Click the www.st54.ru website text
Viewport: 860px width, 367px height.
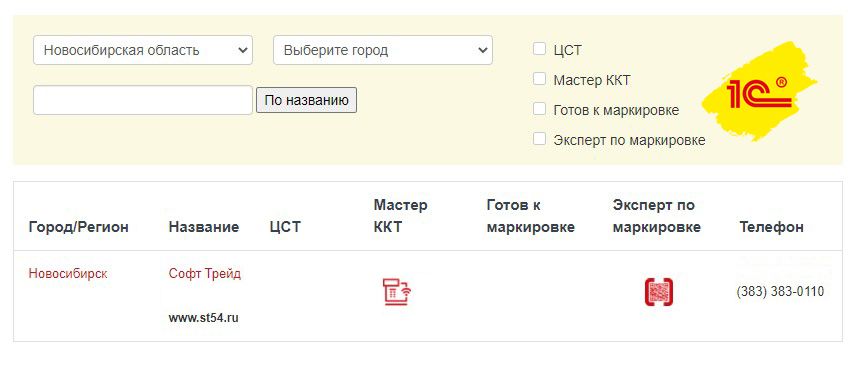click(203, 318)
